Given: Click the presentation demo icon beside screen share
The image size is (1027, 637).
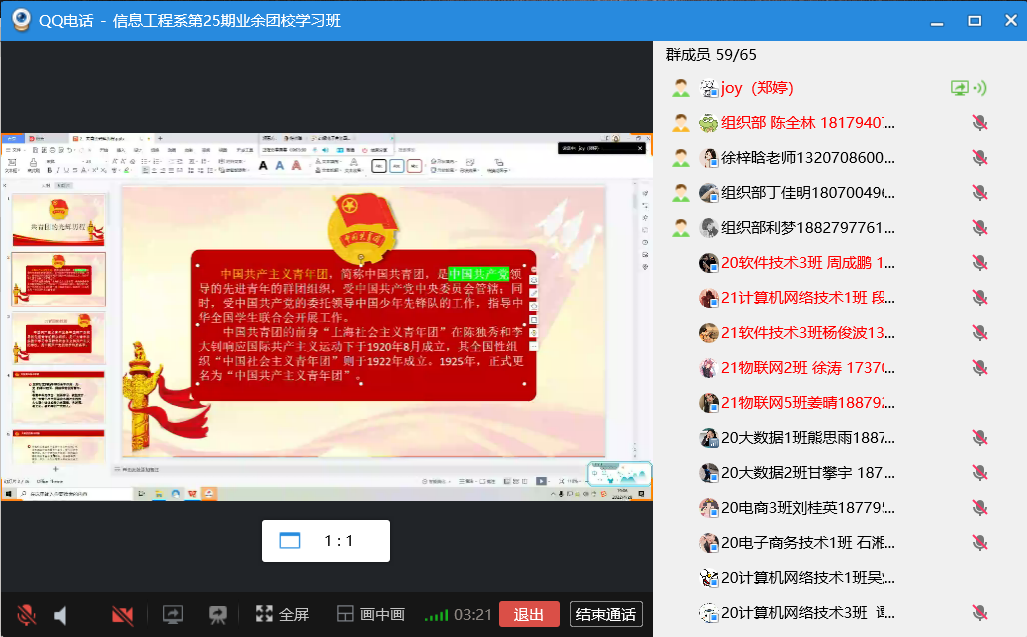Looking at the screenshot, I should [217, 614].
